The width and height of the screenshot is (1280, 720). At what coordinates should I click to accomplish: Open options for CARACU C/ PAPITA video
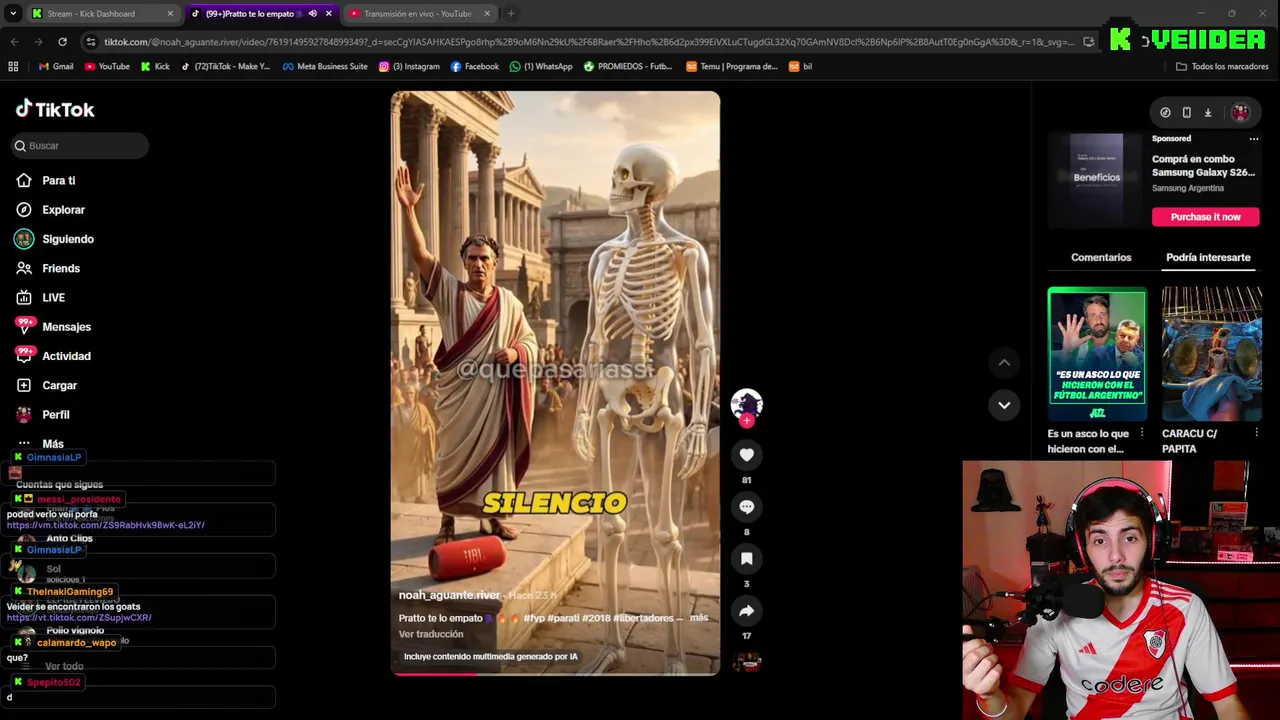[x=1256, y=433]
